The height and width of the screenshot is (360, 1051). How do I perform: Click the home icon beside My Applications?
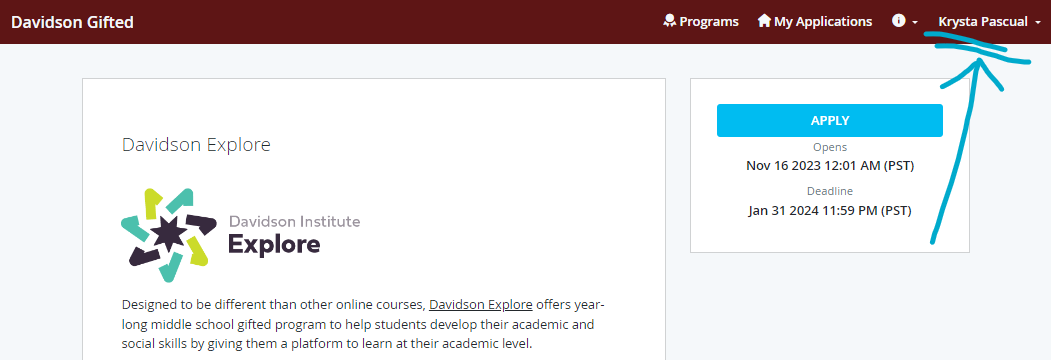764,21
